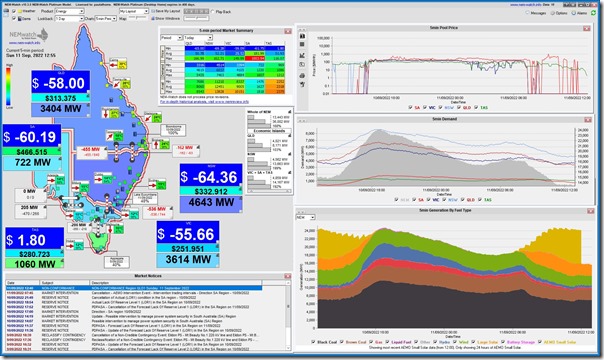Click the Market Notices vertical scrollbar
This screenshot has width=604, height=360.
tap(288, 316)
